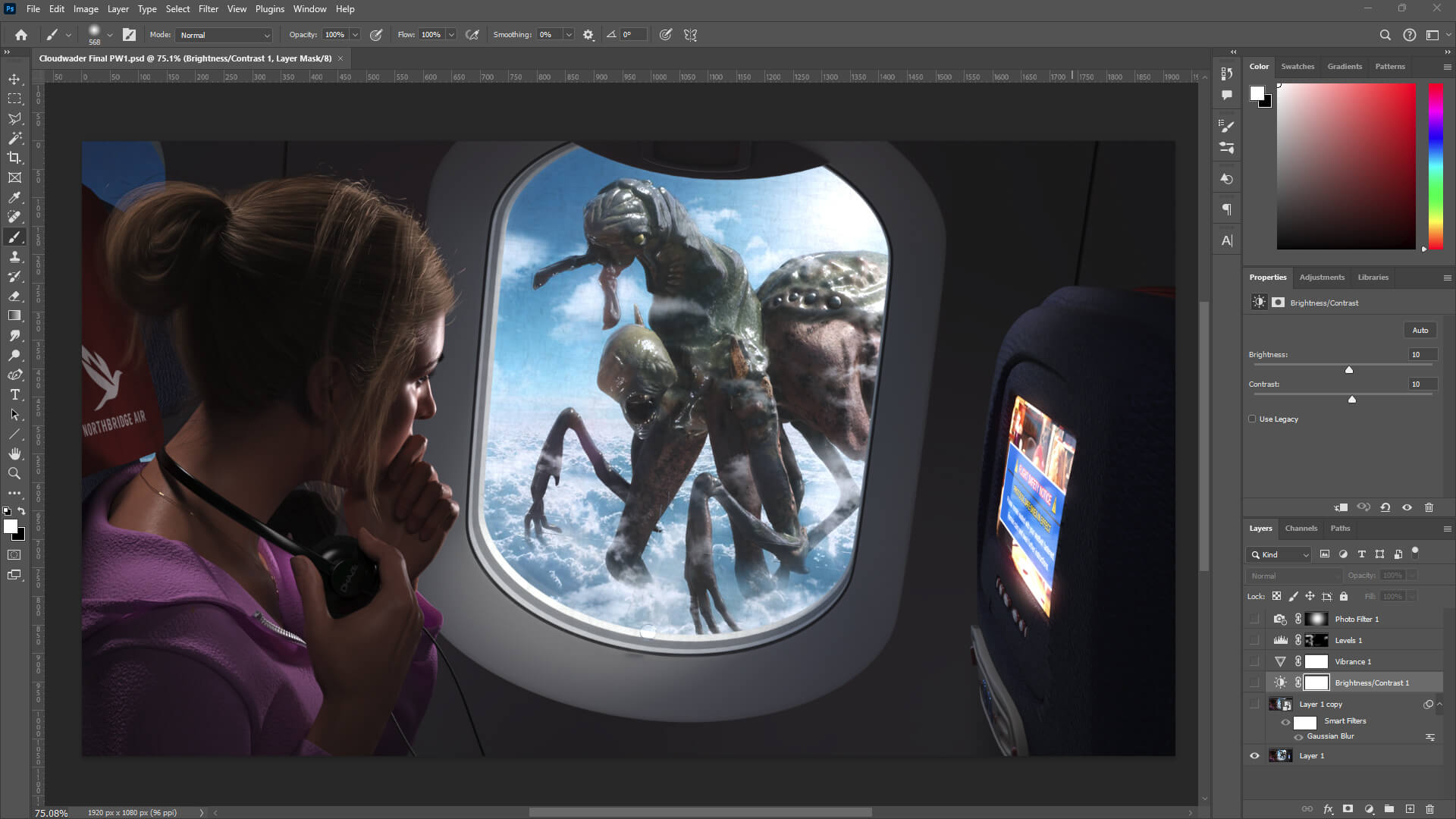
Task: Open the Flow value dropdown
Action: (x=451, y=35)
